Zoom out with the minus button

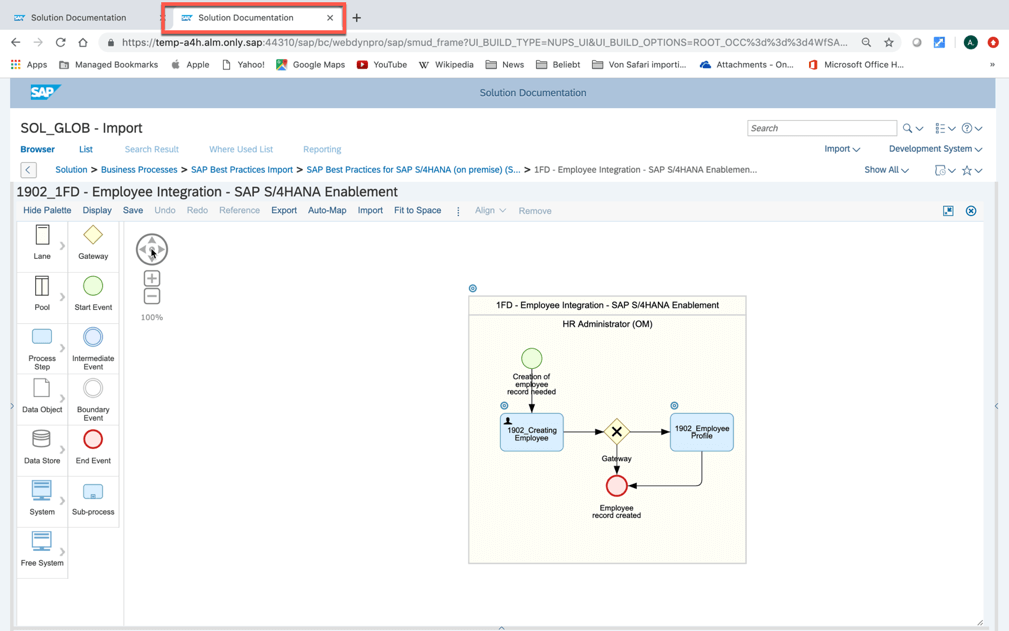tap(152, 297)
